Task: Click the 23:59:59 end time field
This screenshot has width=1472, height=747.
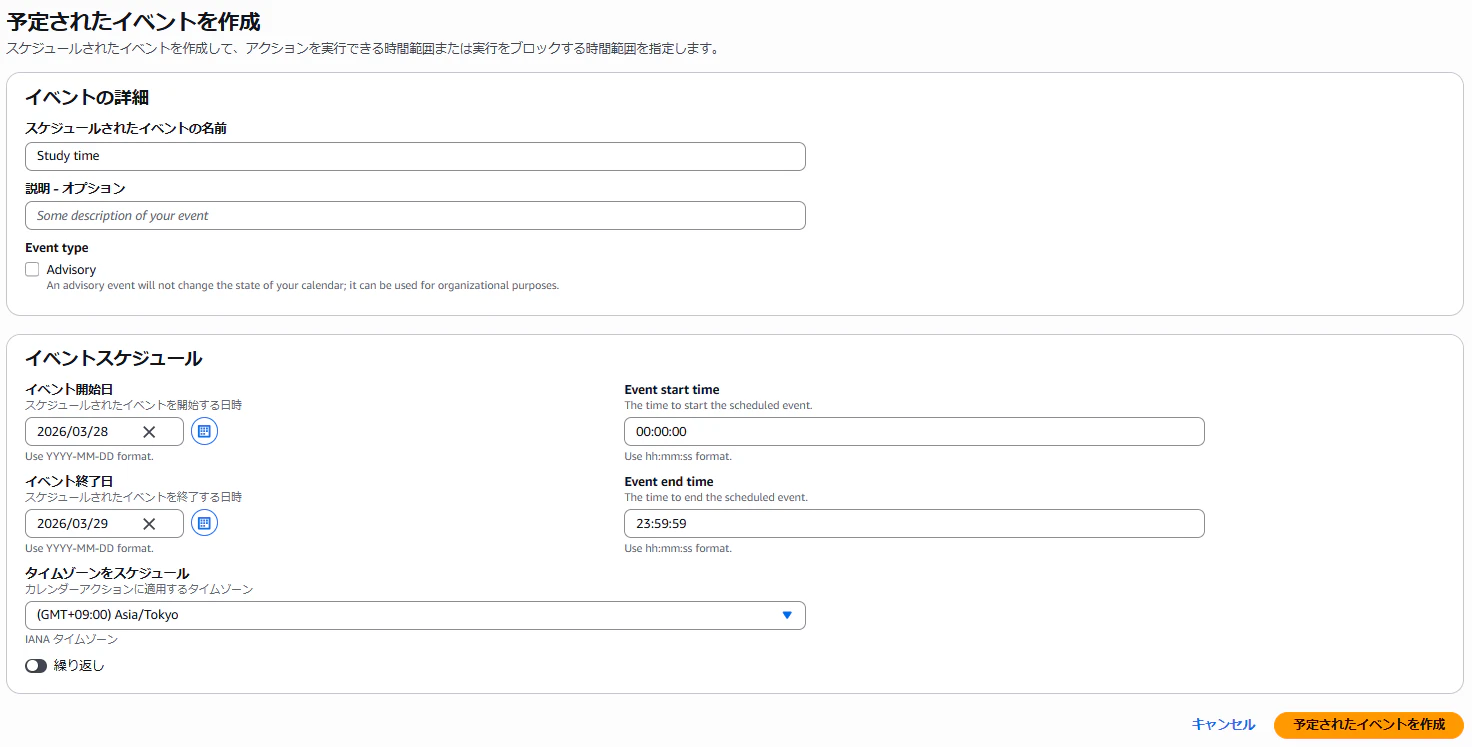Action: click(x=914, y=524)
